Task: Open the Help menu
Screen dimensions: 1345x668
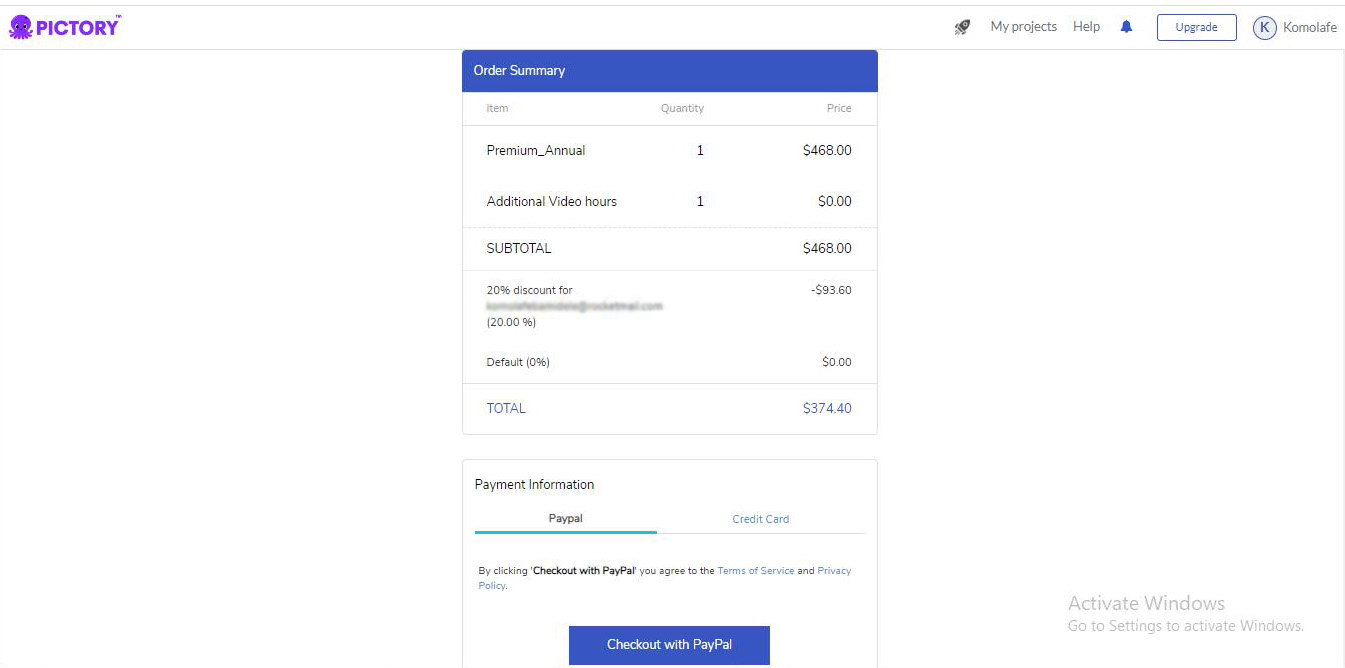Action: [1086, 27]
